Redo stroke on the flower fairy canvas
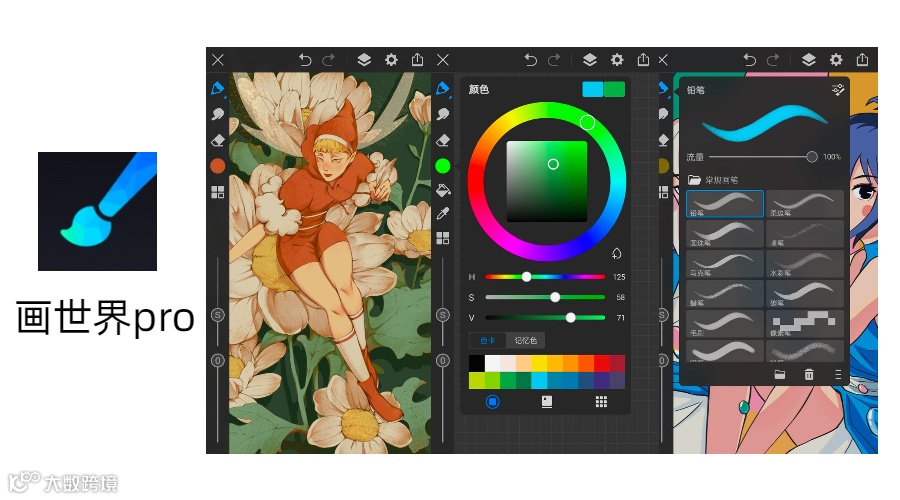The image size is (900, 500). pos(328,60)
